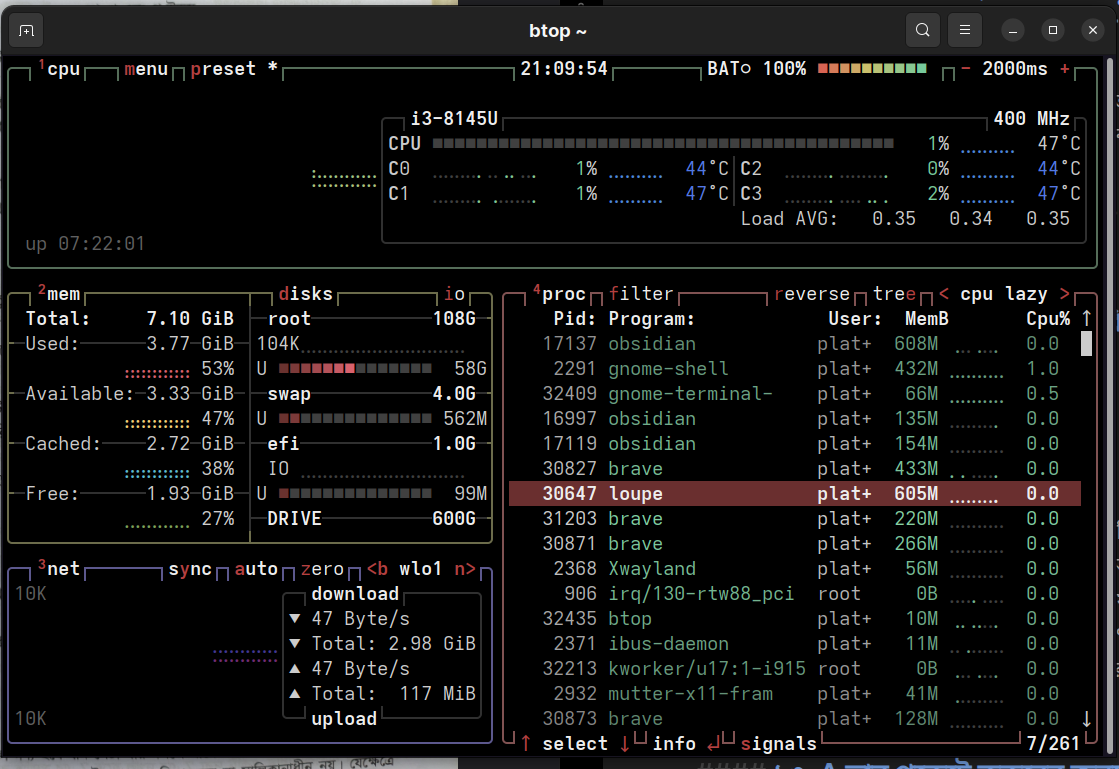1119x769 pixels.
Task: Switch to next network interface with n>
Action: point(465,569)
